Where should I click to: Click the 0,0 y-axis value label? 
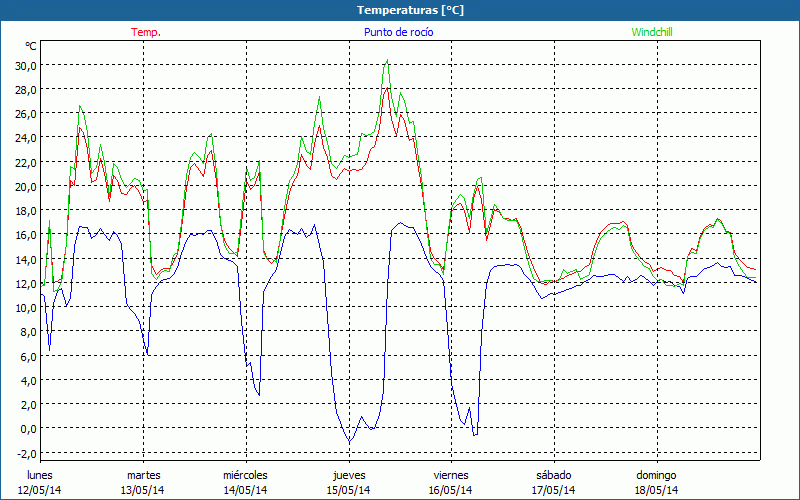tap(28, 428)
